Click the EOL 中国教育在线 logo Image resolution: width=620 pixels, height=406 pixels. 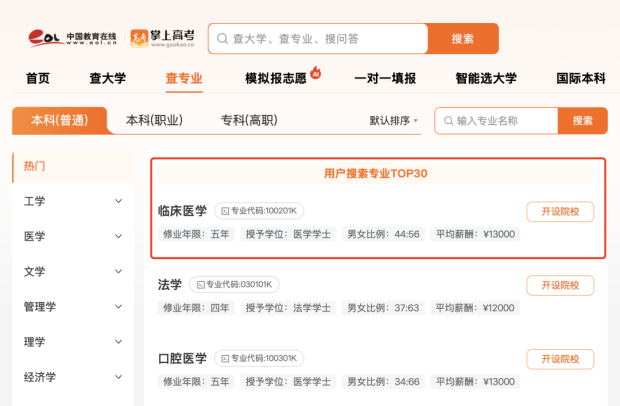tap(73, 38)
